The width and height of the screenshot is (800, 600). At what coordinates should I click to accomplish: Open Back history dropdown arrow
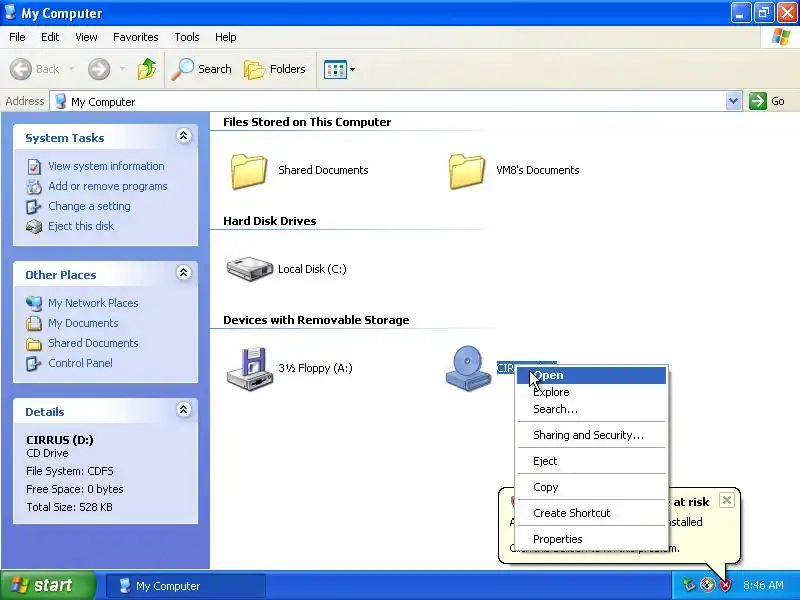coord(71,69)
